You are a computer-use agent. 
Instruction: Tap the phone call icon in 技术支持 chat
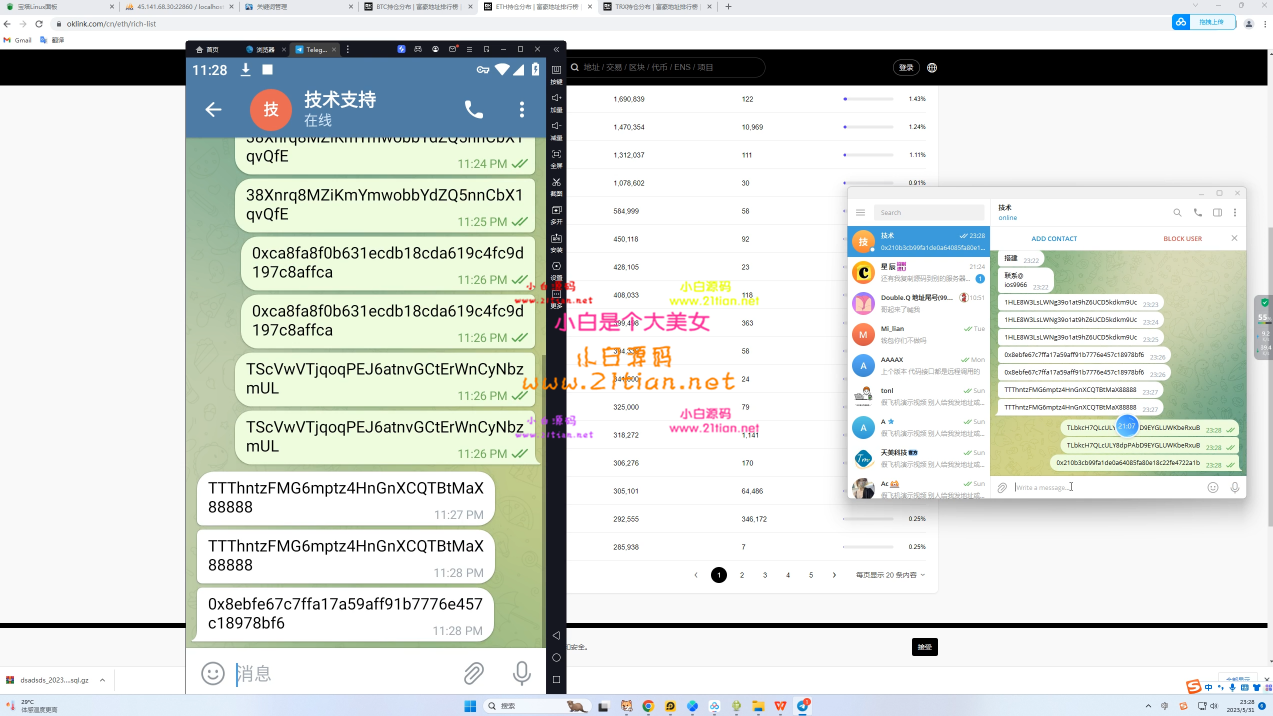point(474,110)
